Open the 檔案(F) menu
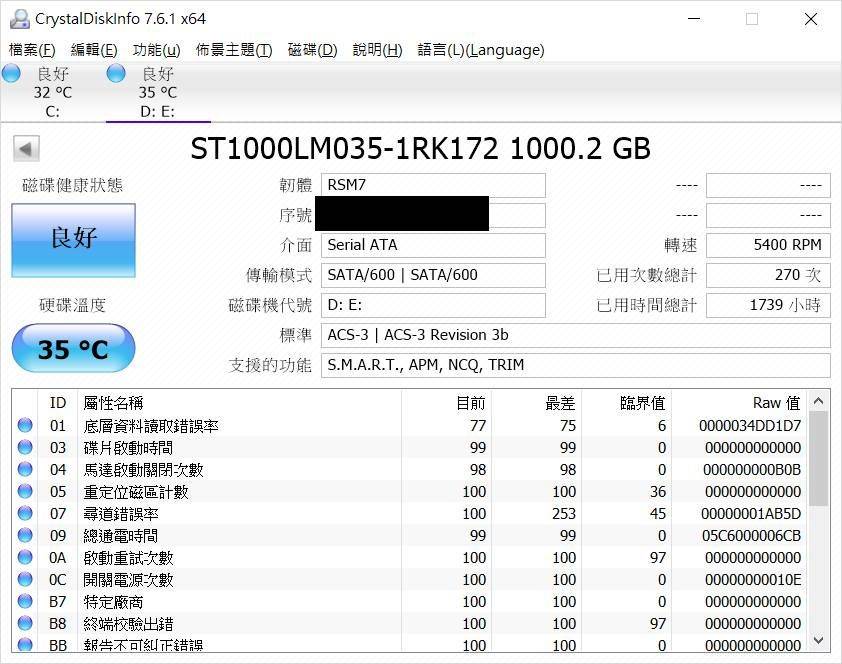842x664 pixels. pos(32,50)
